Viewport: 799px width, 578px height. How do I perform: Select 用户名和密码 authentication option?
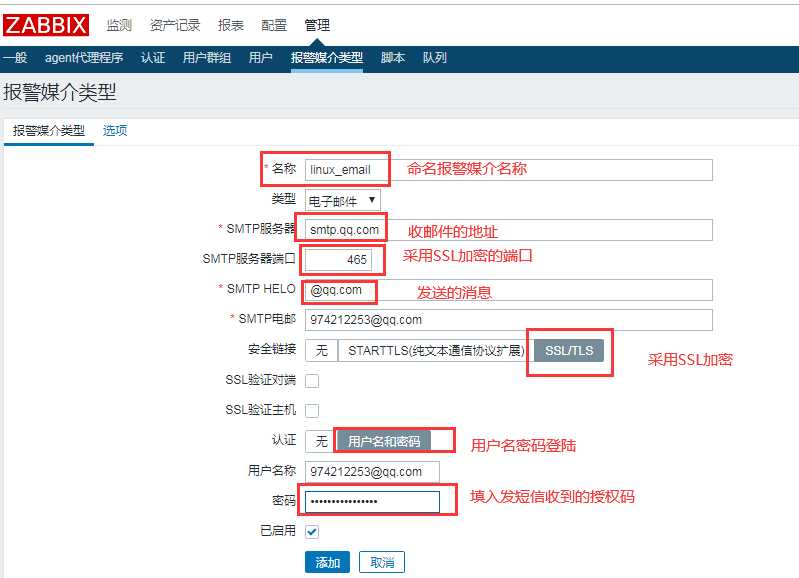[x=384, y=441]
